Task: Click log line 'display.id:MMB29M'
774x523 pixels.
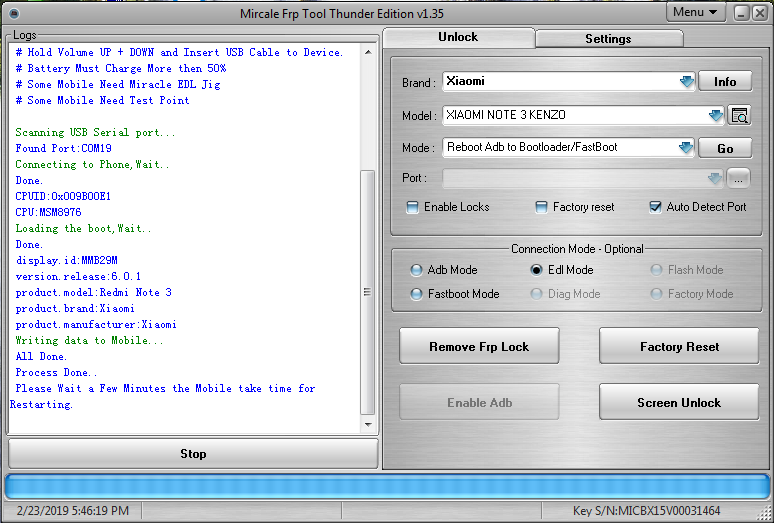Action: pyautogui.click(x=67, y=260)
